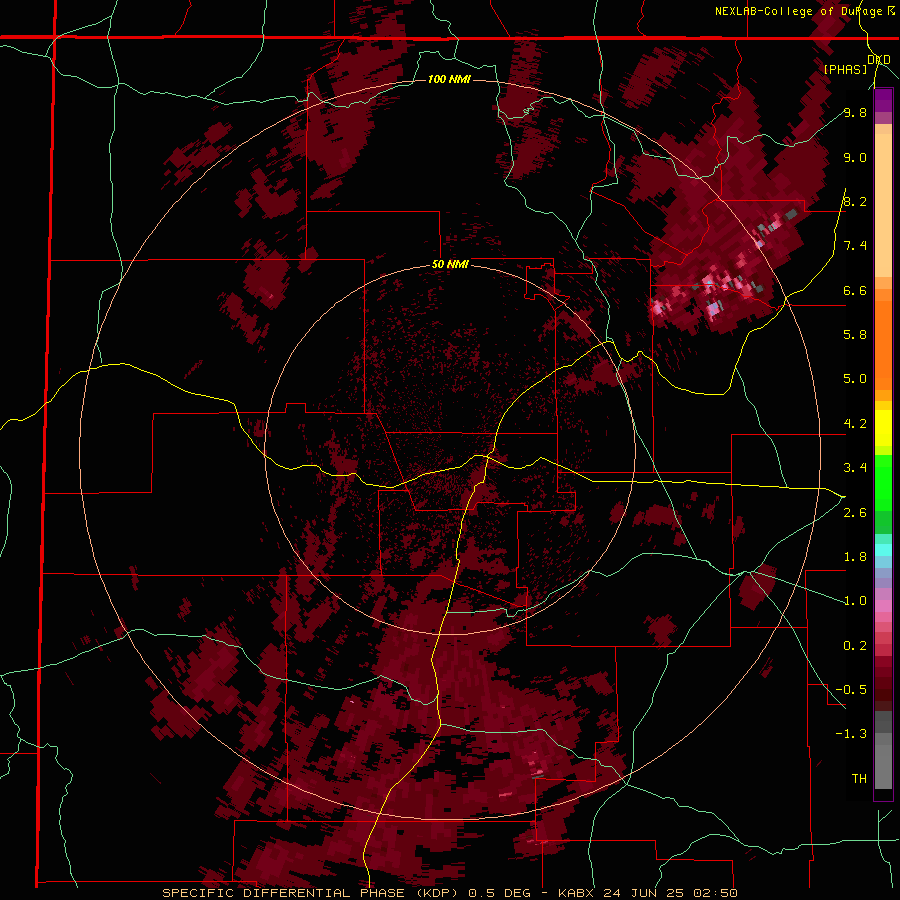The height and width of the screenshot is (900, 900).
Task: Select the 1.0 scale value
Action: (855, 601)
